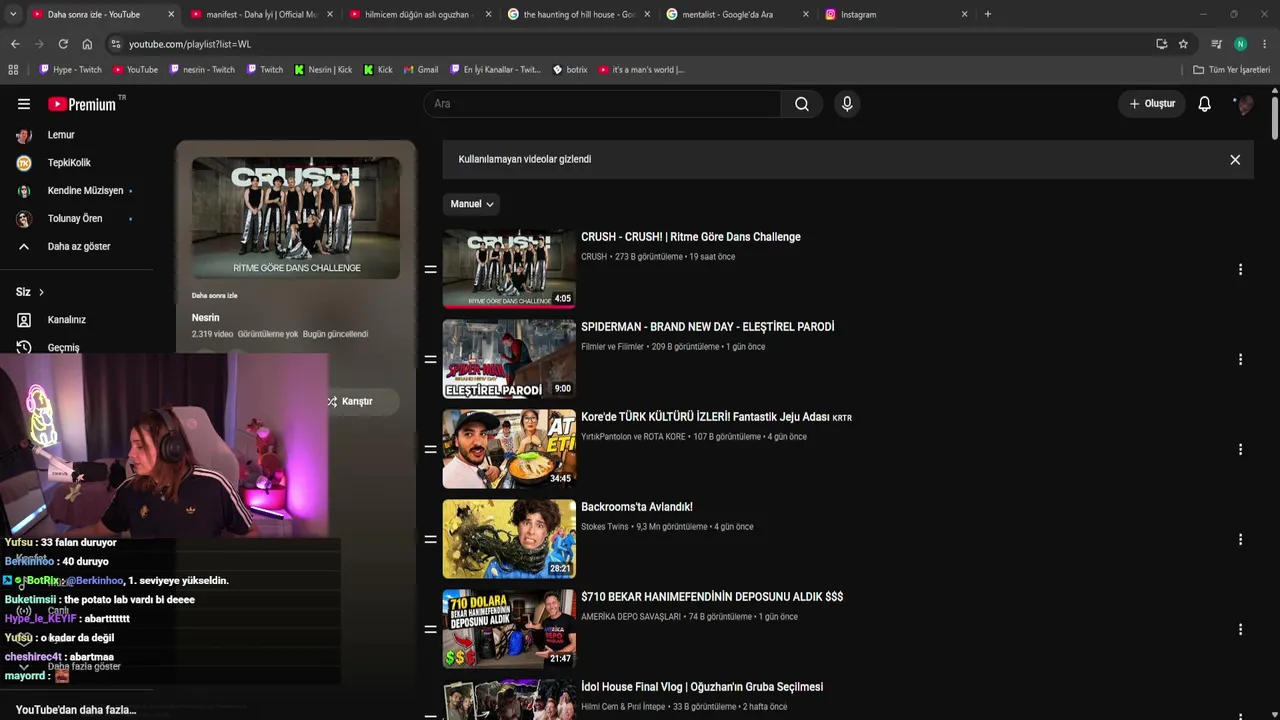Open options menu for Spiderman parodi video
Image resolution: width=1280 pixels, height=720 pixels.
click(1240, 359)
